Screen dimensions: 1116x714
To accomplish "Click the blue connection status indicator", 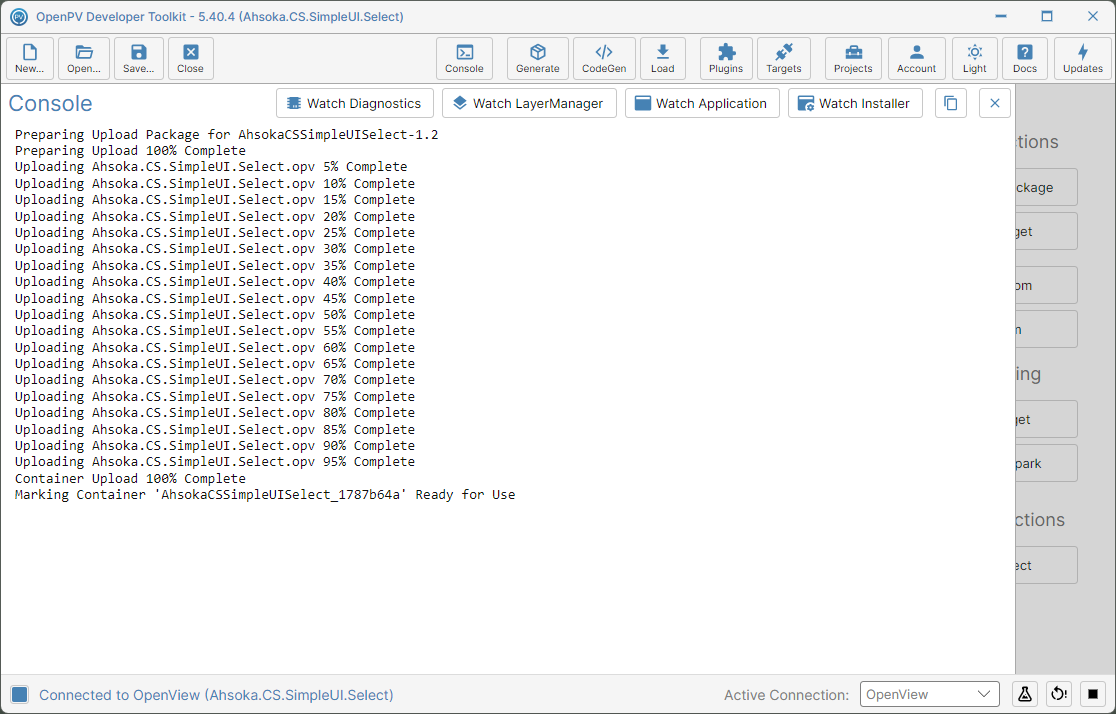I will (20, 695).
